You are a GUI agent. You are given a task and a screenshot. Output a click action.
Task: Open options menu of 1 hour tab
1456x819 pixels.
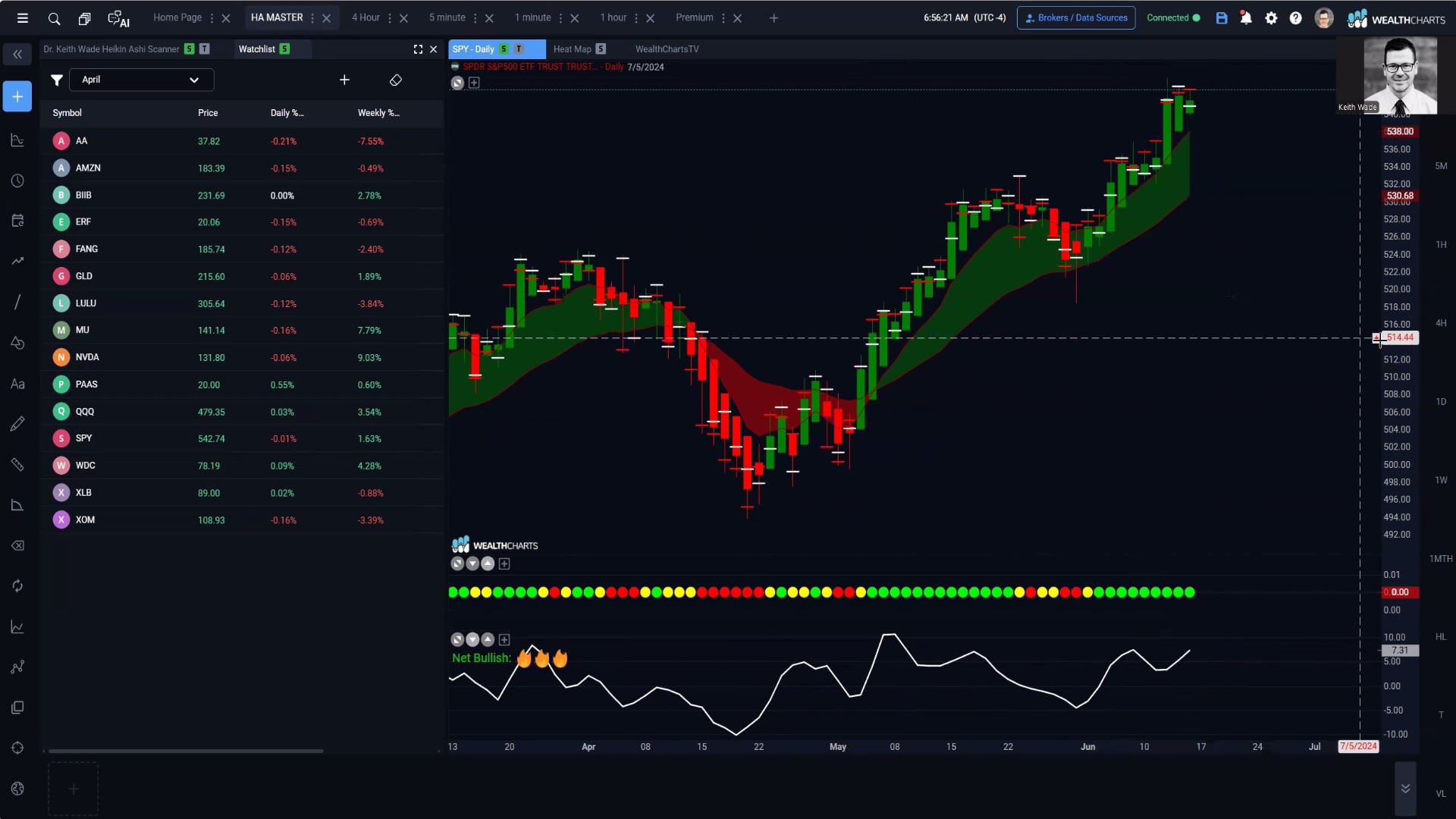(636, 18)
